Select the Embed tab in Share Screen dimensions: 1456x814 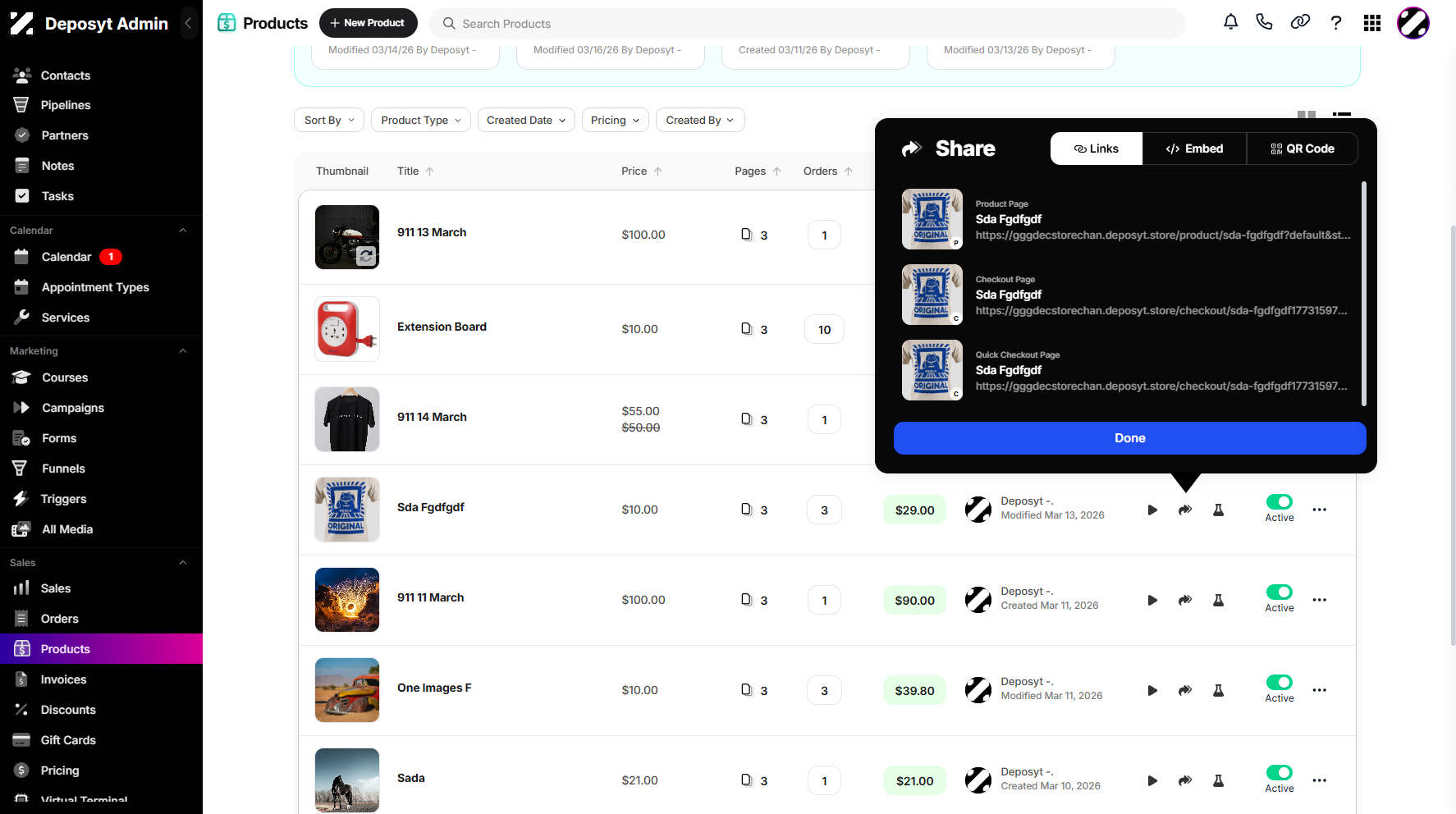pos(1194,149)
